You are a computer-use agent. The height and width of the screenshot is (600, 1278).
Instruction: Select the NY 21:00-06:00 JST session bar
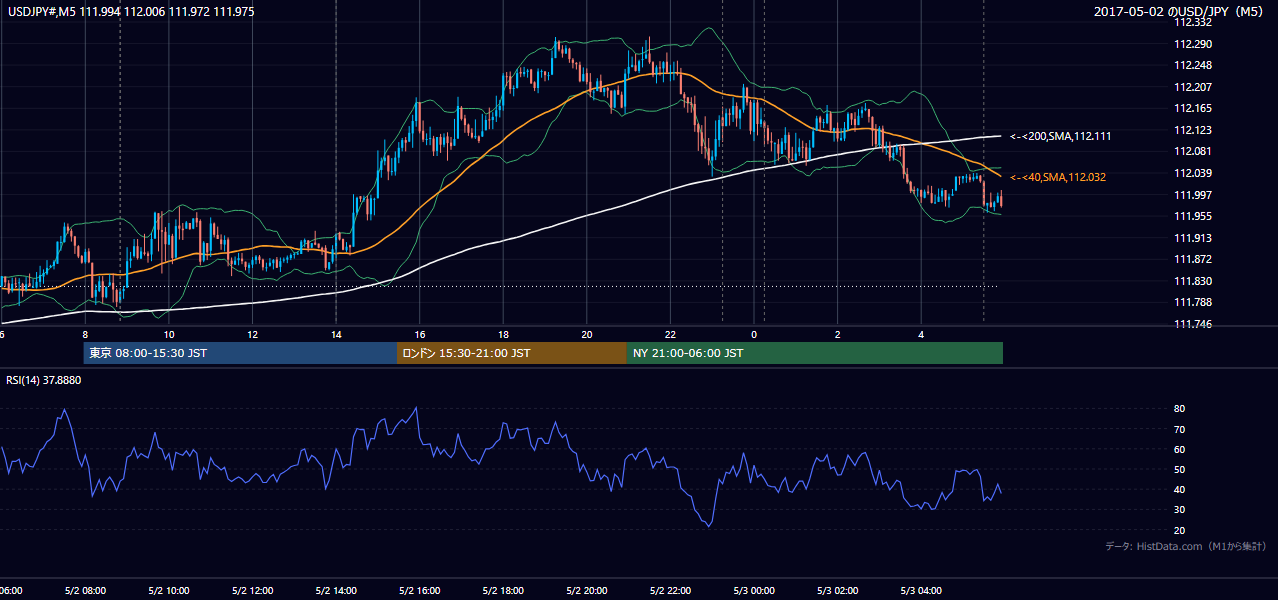coord(815,353)
